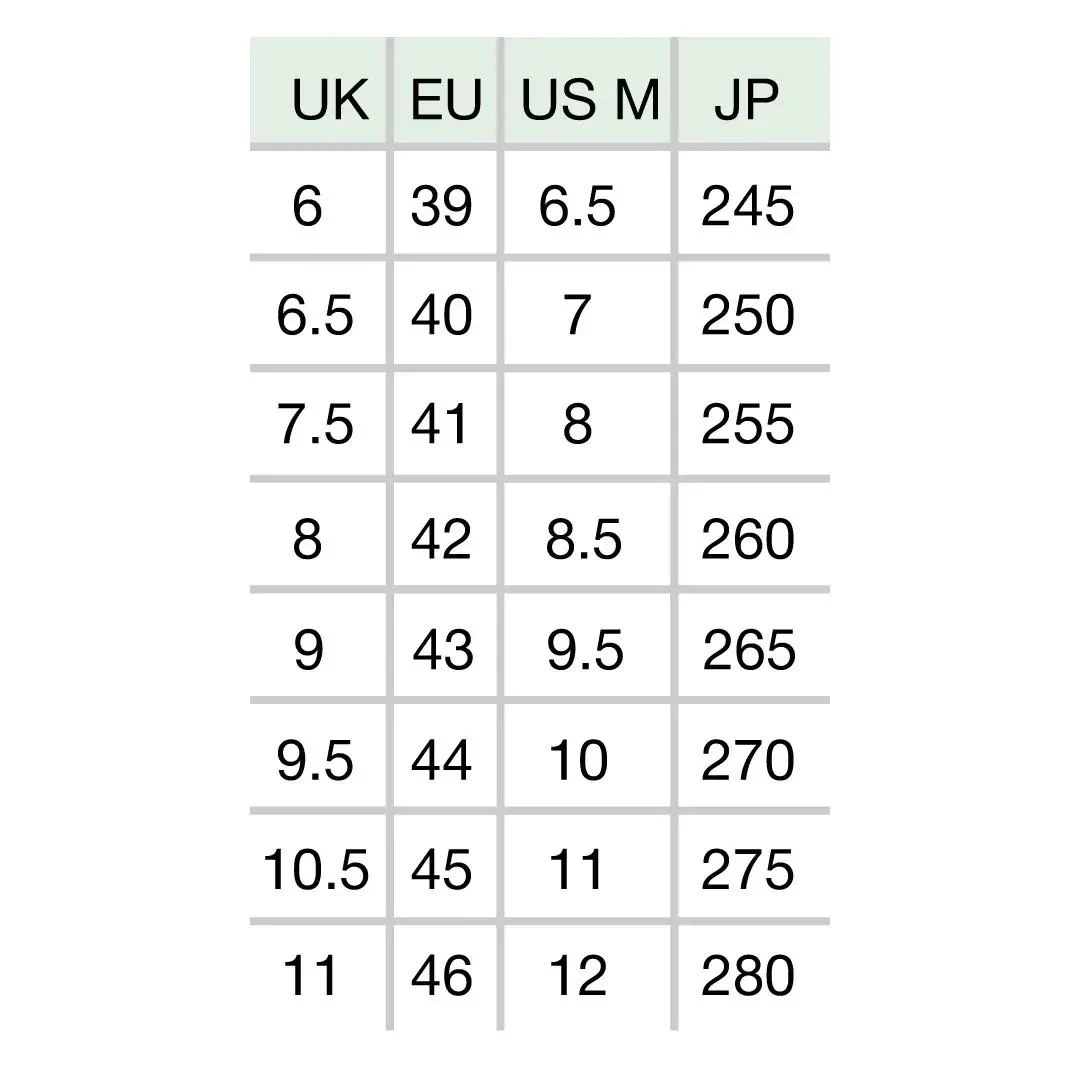Viewport: 1080px width, 1080px height.
Task: Click the JP 265 cell
Action: click(749, 651)
